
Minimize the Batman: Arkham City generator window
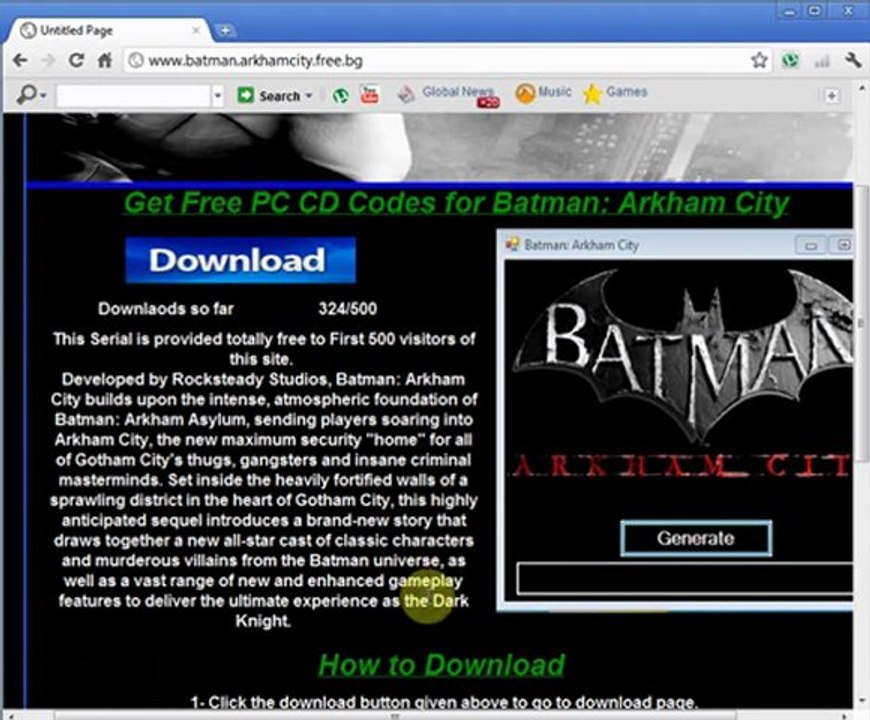[x=811, y=245]
